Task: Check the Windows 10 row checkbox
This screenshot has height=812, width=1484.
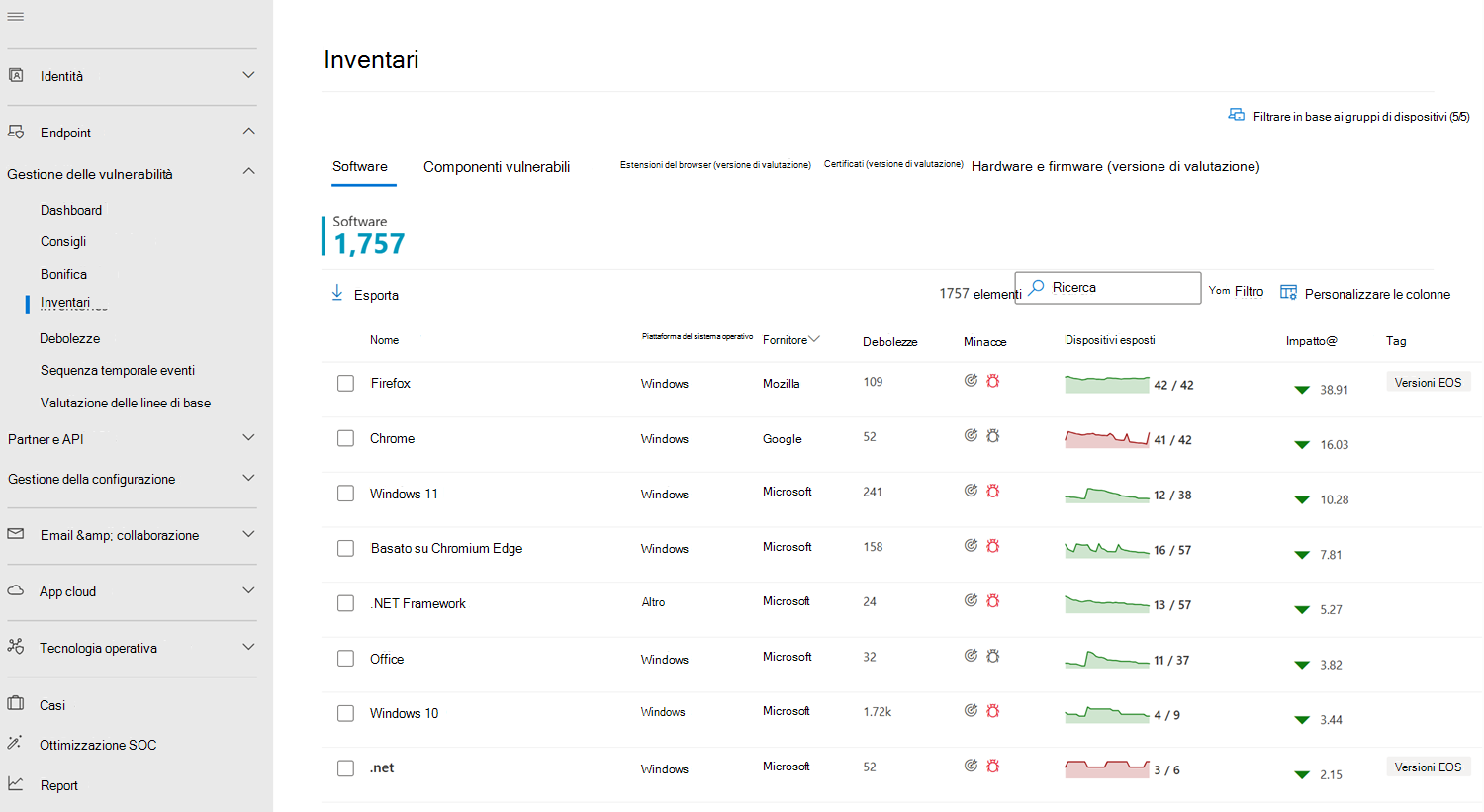Action: click(345, 713)
